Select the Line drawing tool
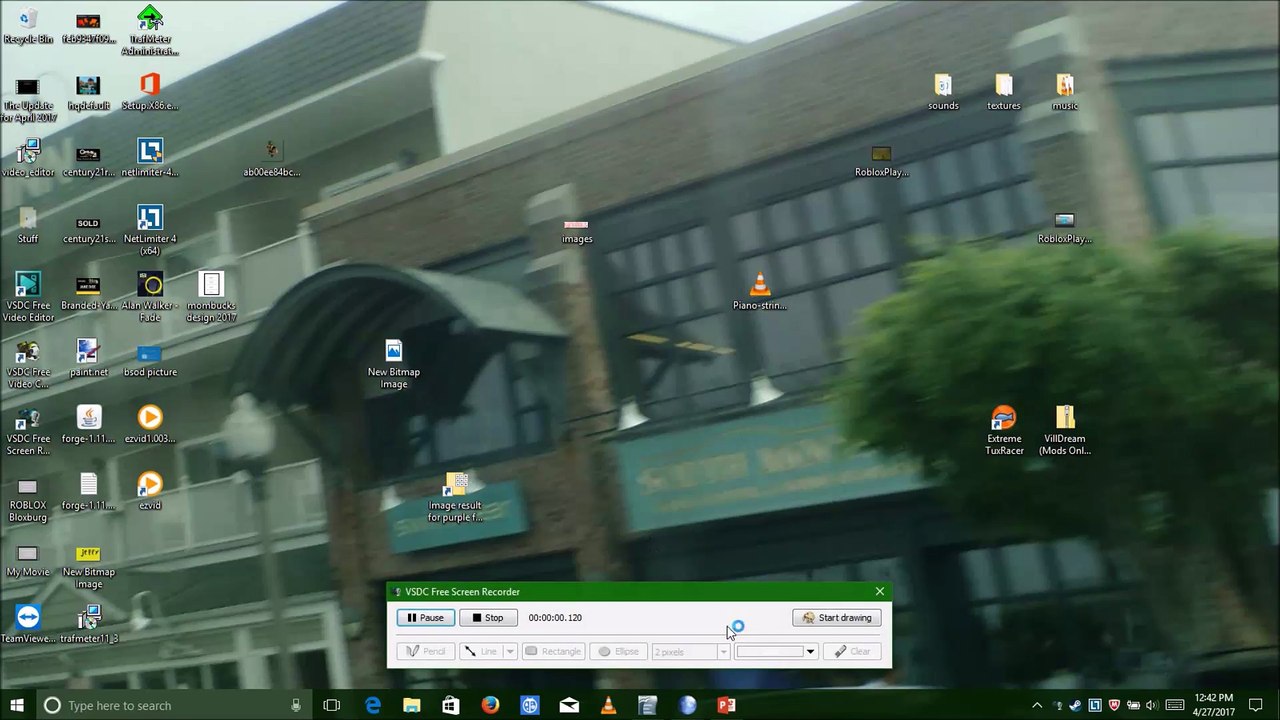The image size is (1280, 720). (x=480, y=652)
